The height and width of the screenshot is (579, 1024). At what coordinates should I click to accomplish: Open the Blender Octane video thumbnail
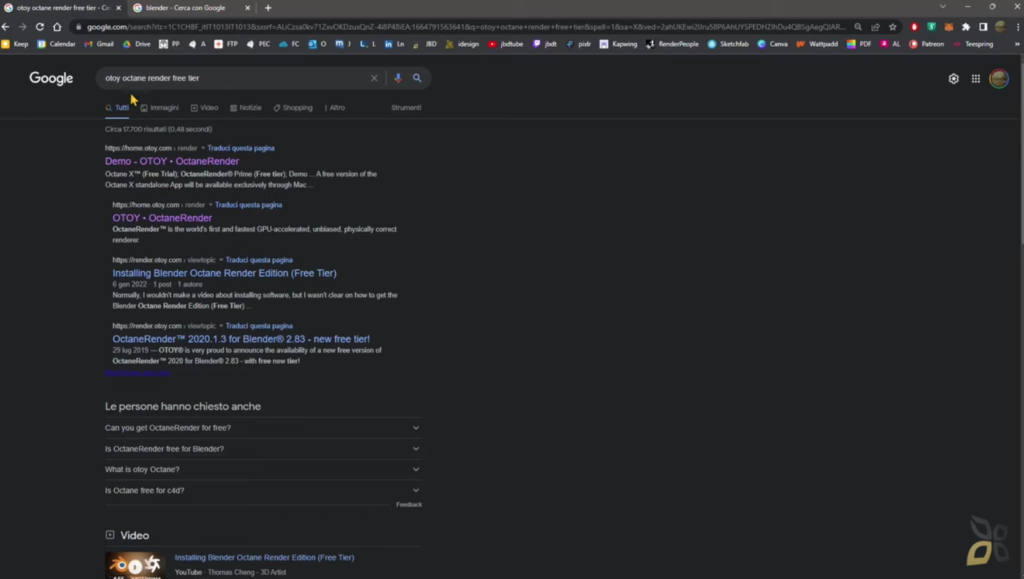(x=135, y=565)
